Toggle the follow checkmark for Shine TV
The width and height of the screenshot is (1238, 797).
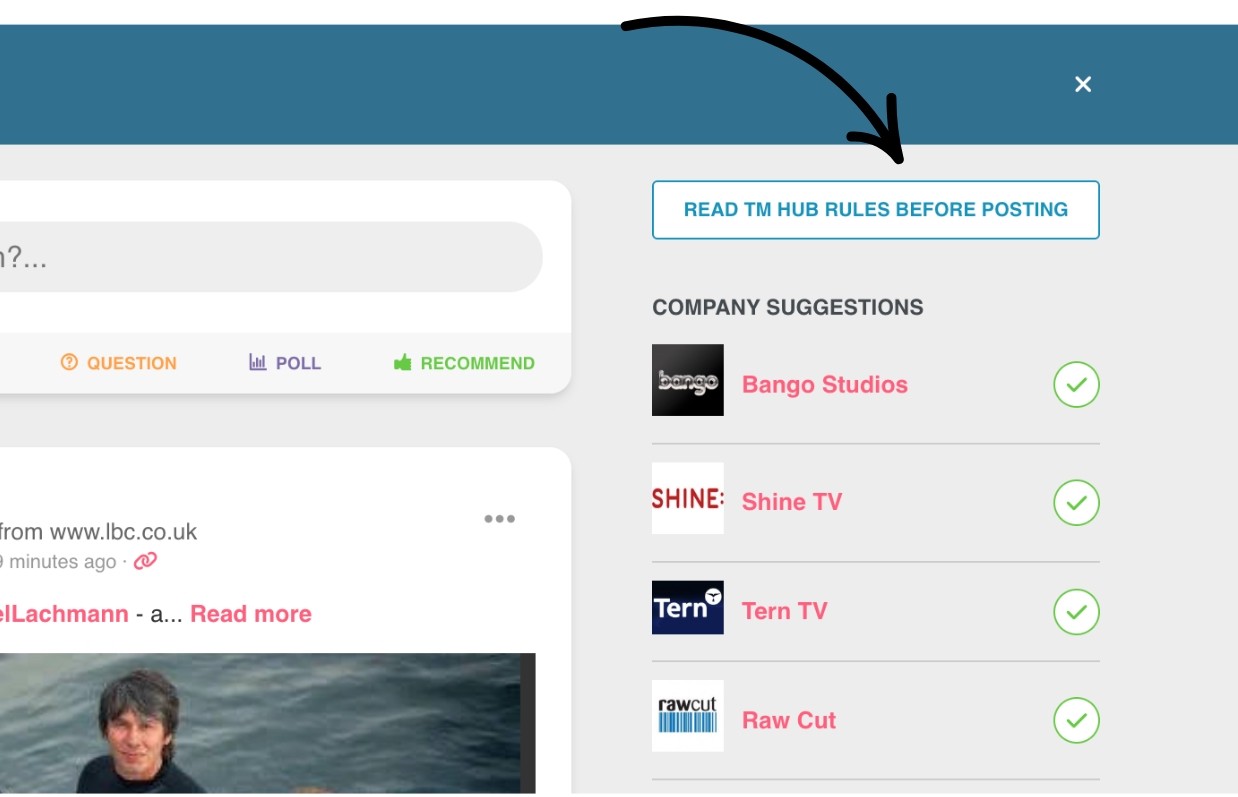1076,502
